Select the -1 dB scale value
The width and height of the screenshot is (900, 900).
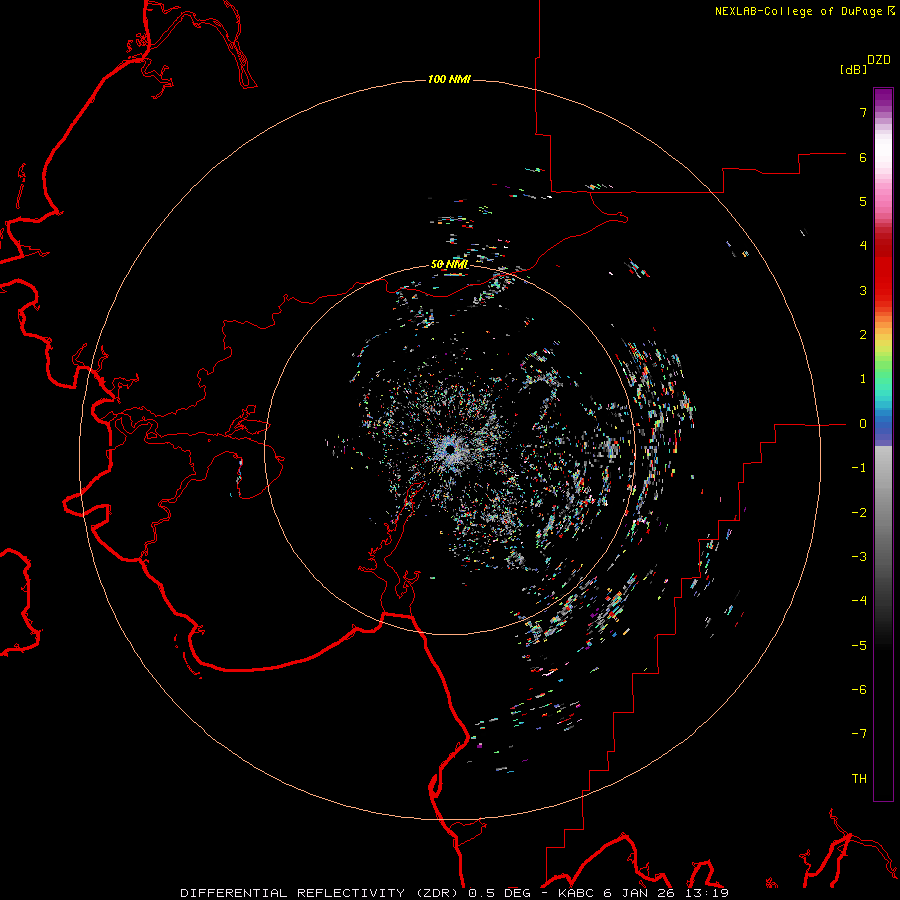coord(859,468)
